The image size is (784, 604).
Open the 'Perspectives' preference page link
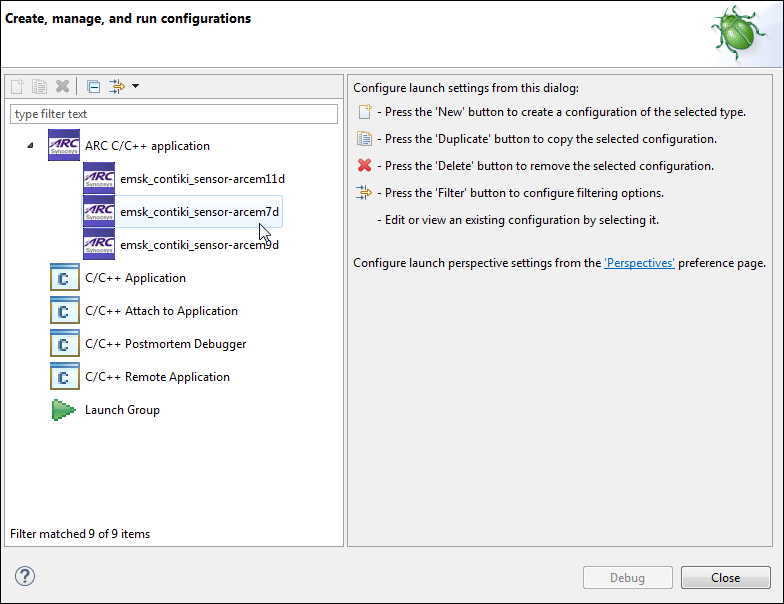[640, 263]
